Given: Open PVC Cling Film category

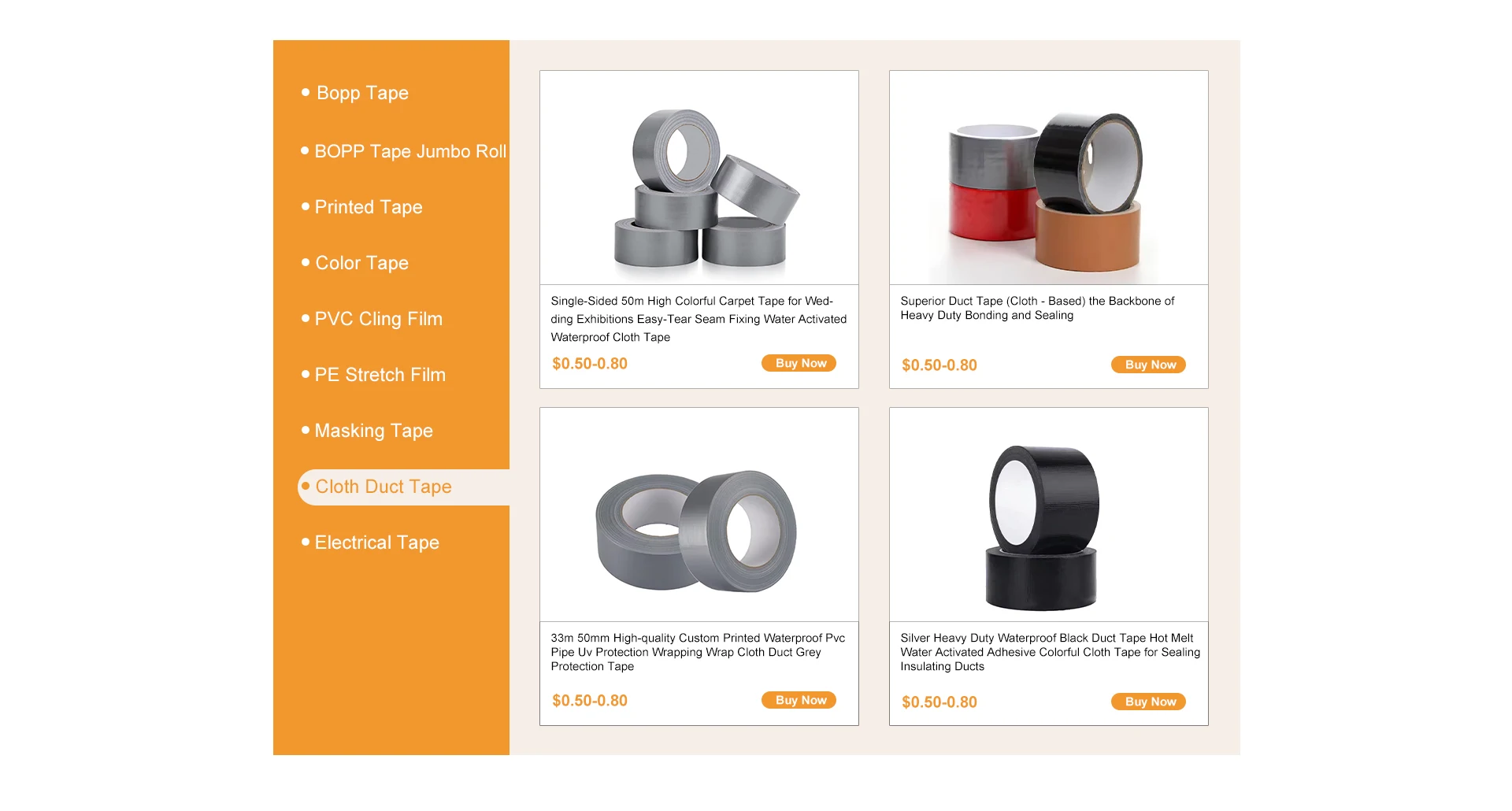Looking at the screenshot, I should (378, 319).
